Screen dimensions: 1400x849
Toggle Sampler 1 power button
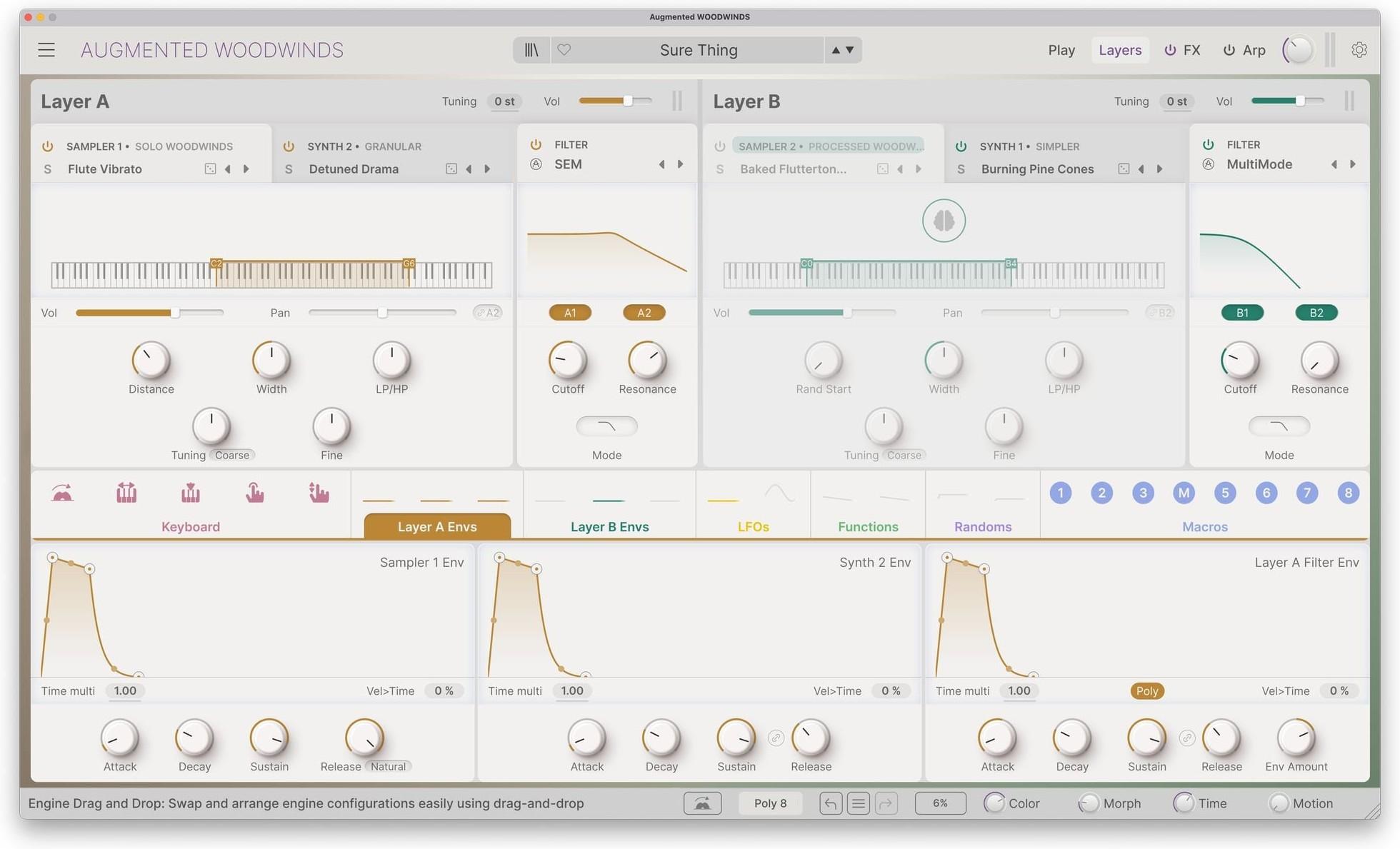pos(48,146)
